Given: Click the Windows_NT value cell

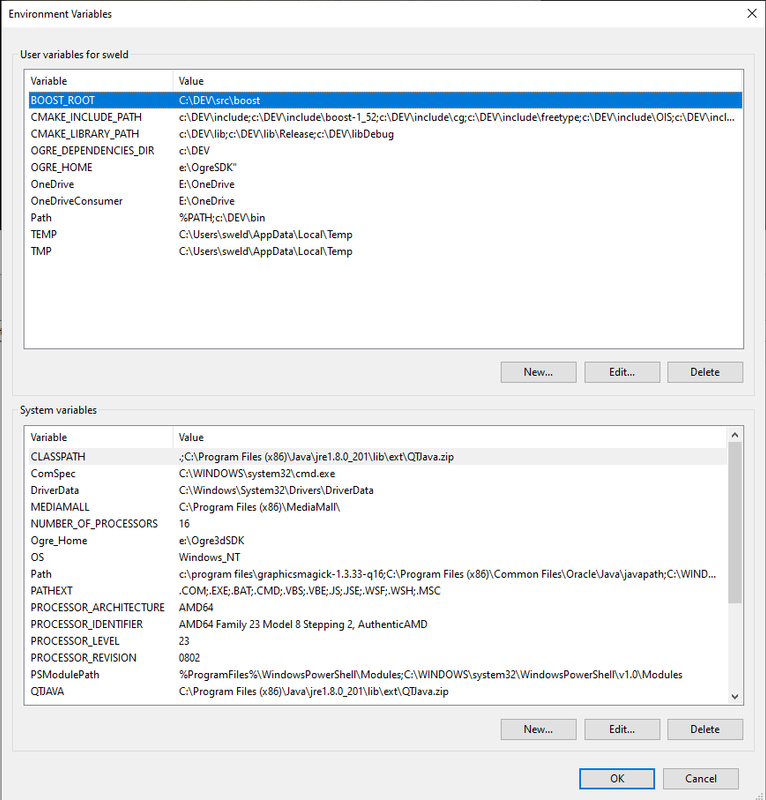Looking at the screenshot, I should [x=209, y=557].
